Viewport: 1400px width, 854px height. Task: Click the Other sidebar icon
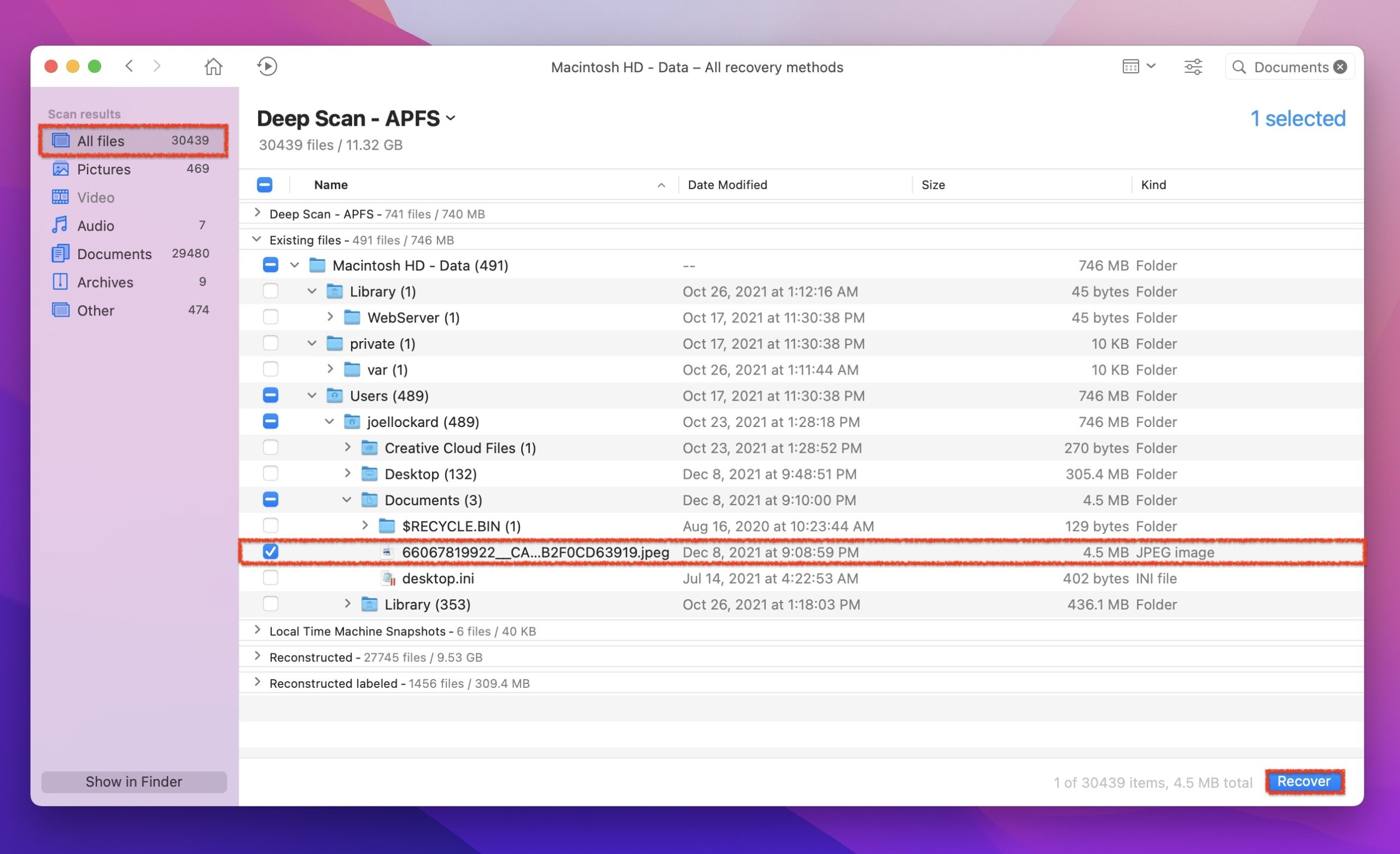coord(60,309)
